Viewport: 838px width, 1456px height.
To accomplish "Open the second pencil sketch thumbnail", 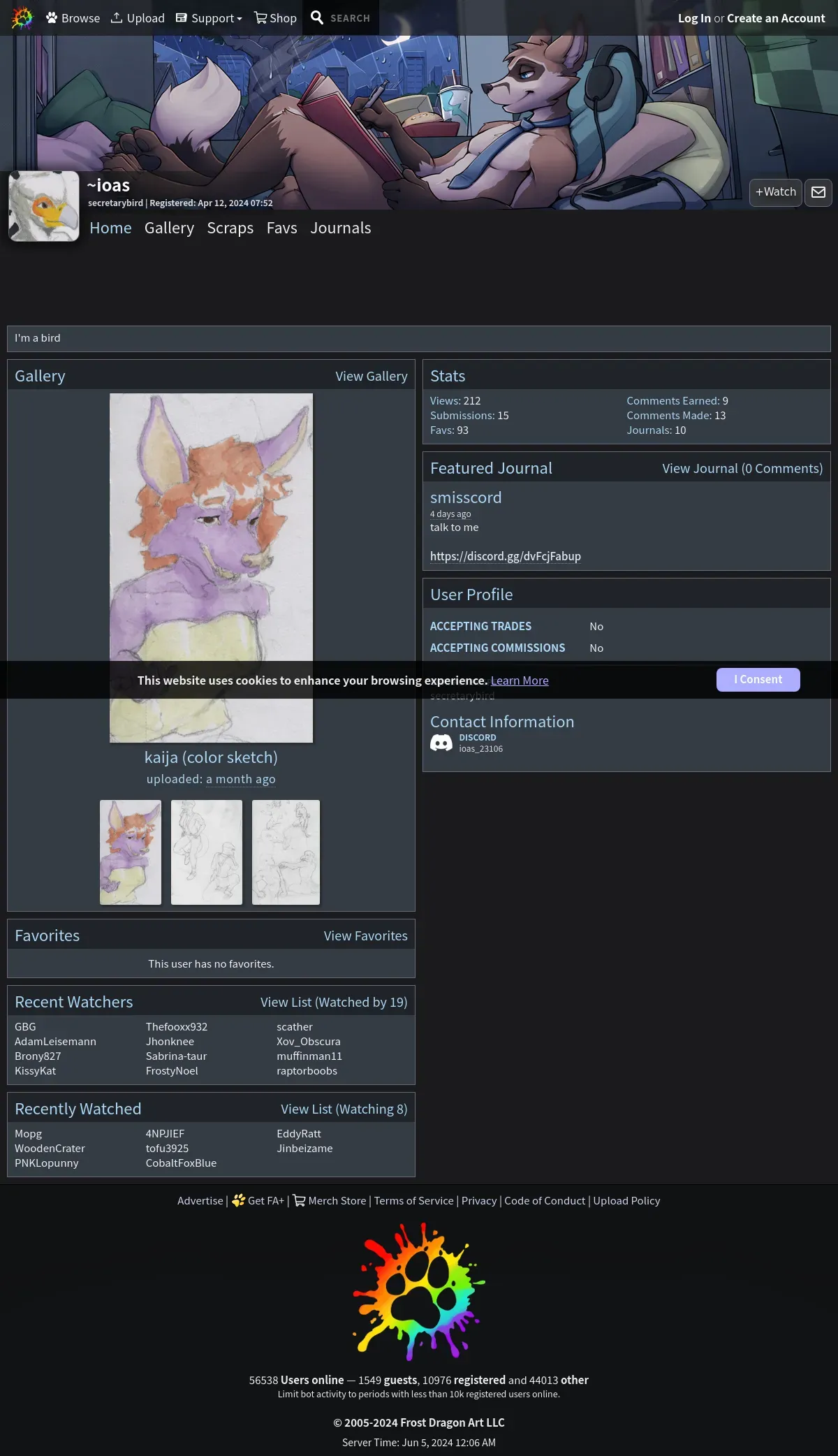I will (x=207, y=852).
